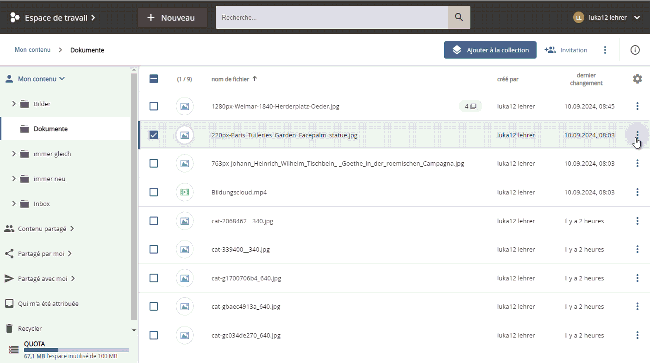Click the Dokumente breadcrumb label

pos(87,50)
